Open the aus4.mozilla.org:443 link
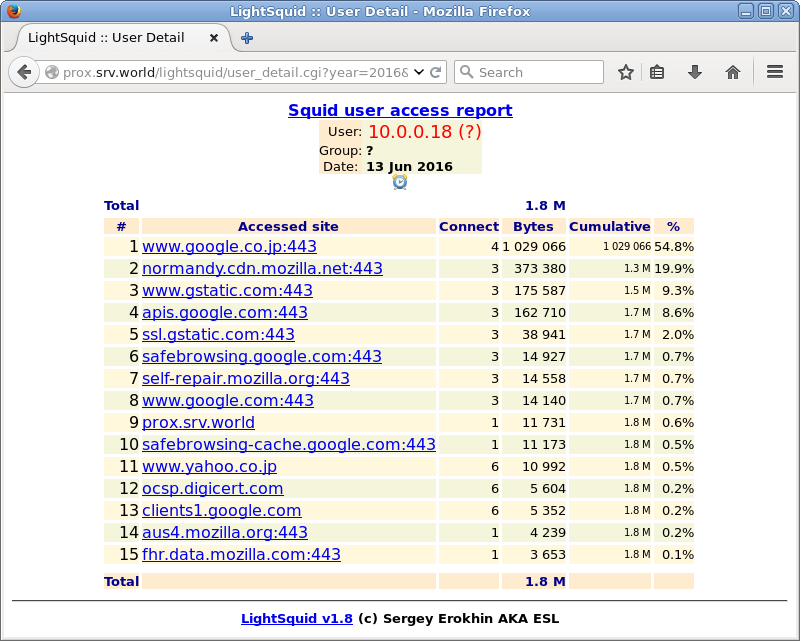 tap(224, 532)
